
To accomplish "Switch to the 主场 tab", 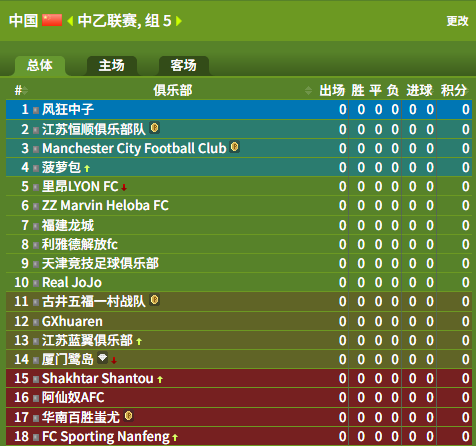I will tap(112, 65).
